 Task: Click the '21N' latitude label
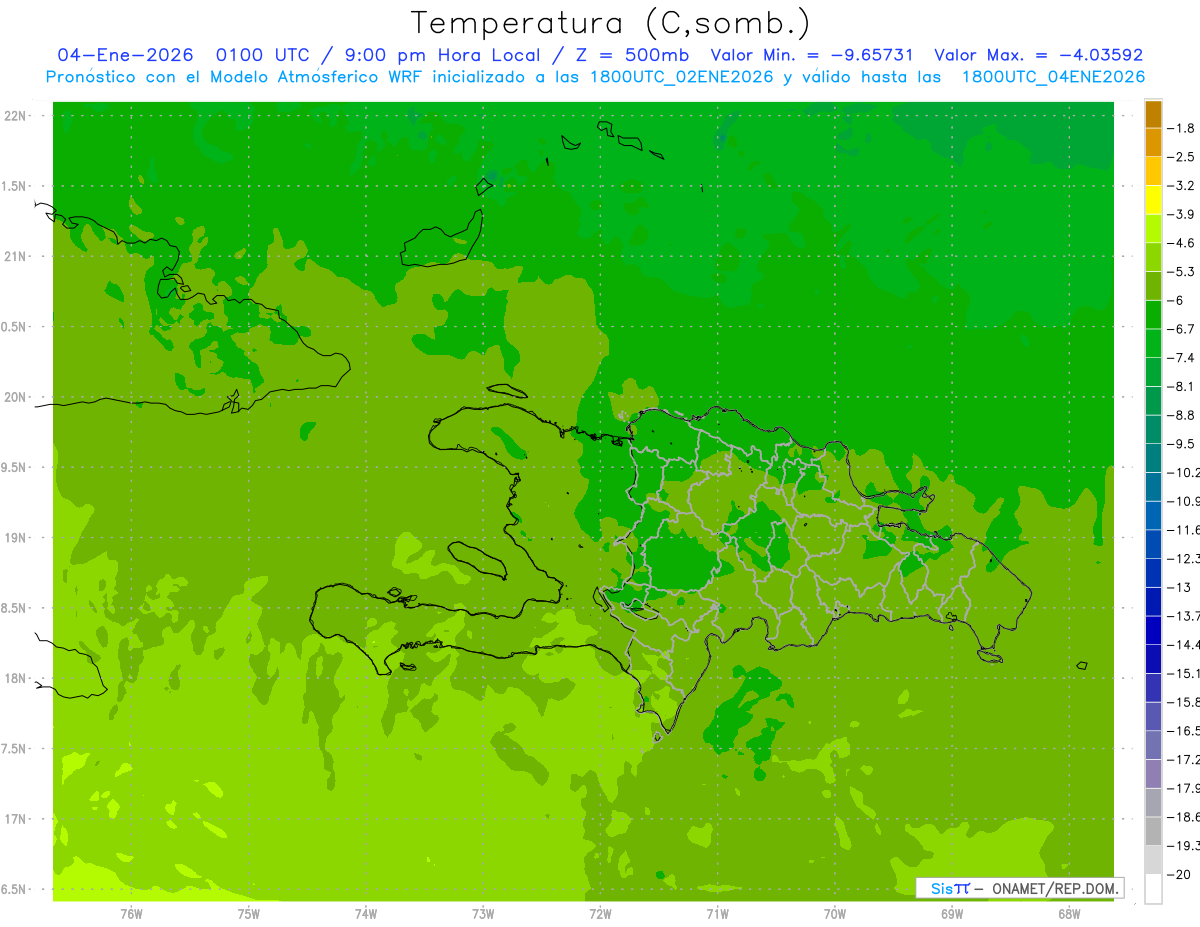[x=16, y=256]
